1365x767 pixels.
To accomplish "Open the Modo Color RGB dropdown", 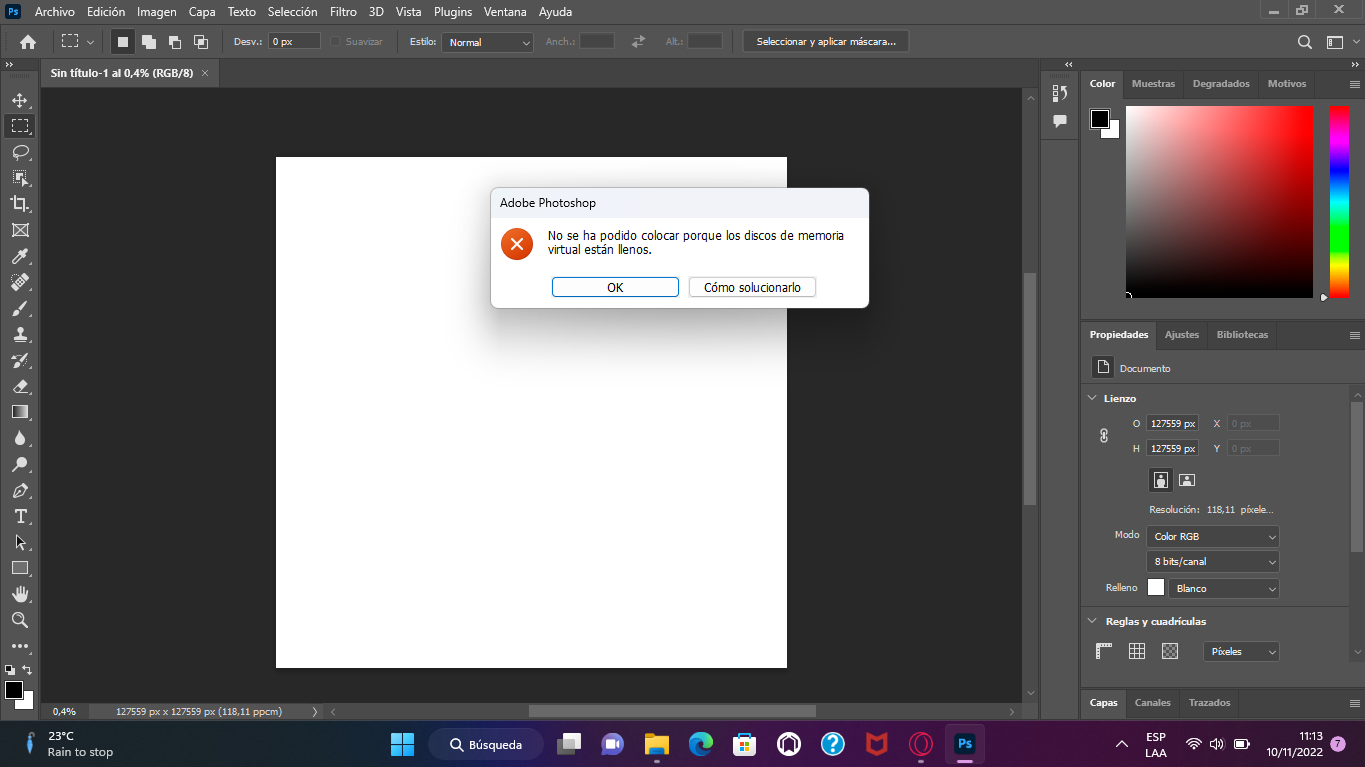I will 1212,536.
